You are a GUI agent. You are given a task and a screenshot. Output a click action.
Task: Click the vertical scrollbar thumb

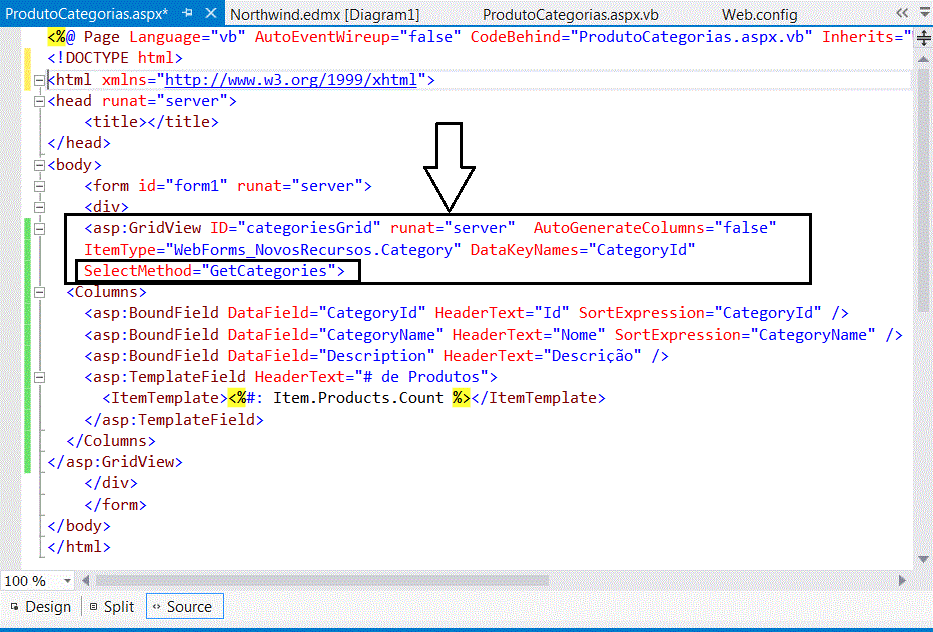[x=923, y=190]
